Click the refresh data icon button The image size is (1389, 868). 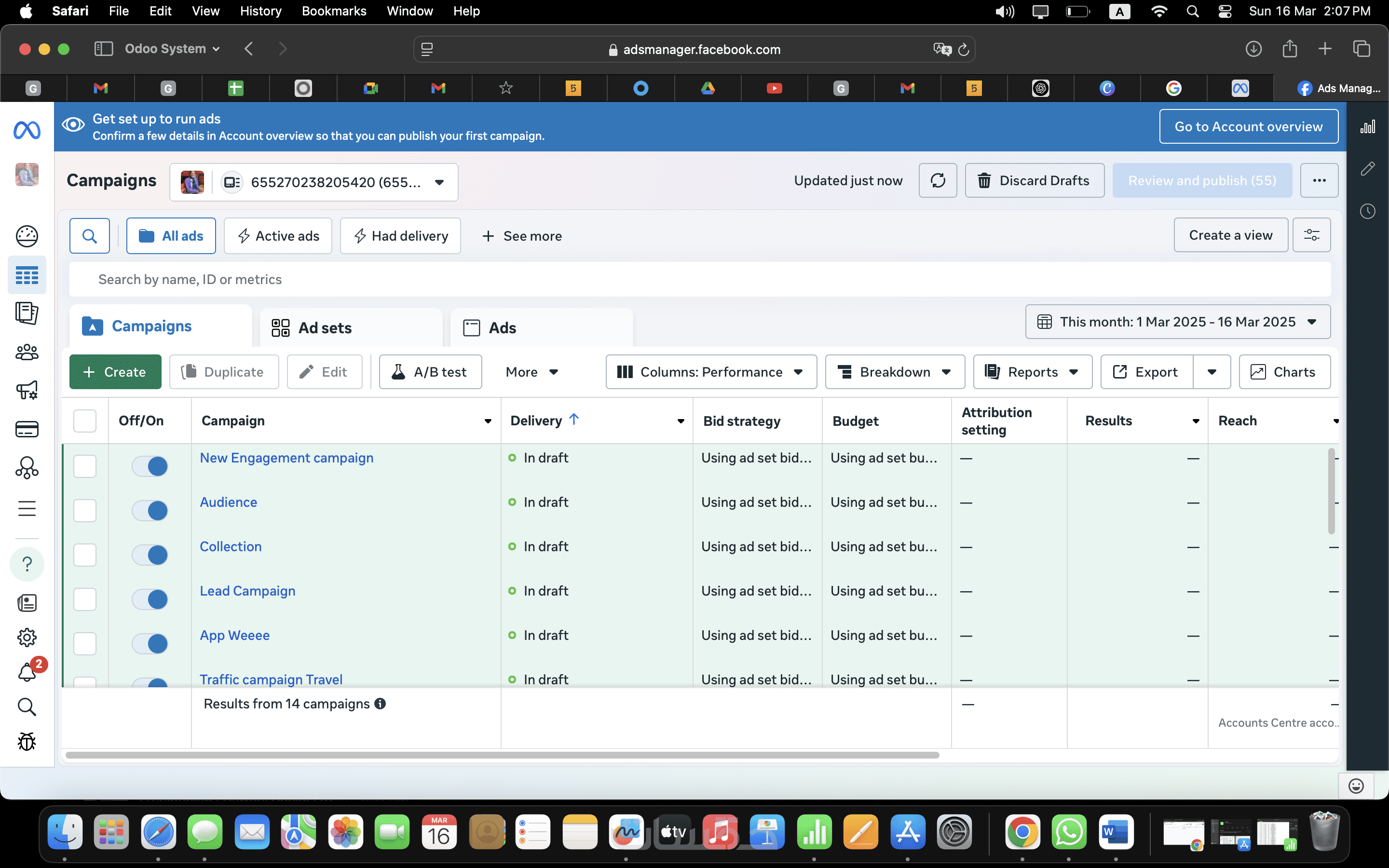(x=937, y=181)
